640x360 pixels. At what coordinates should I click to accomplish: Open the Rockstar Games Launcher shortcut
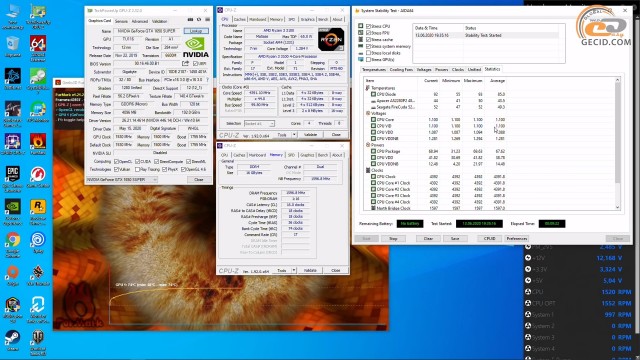[x=38, y=211]
